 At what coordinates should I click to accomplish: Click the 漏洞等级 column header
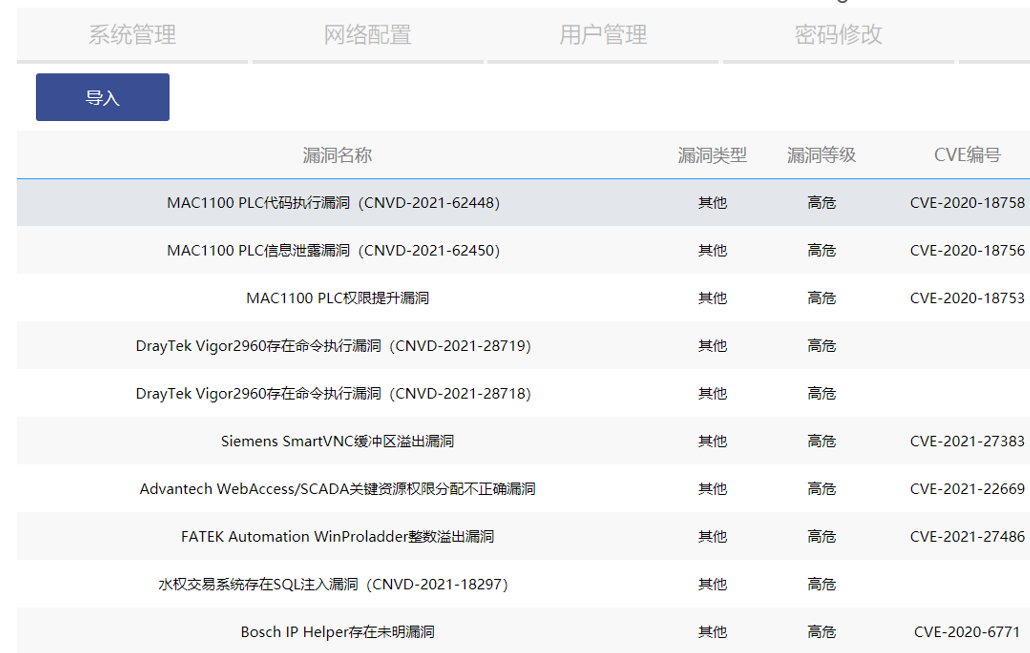pyautogui.click(x=821, y=155)
